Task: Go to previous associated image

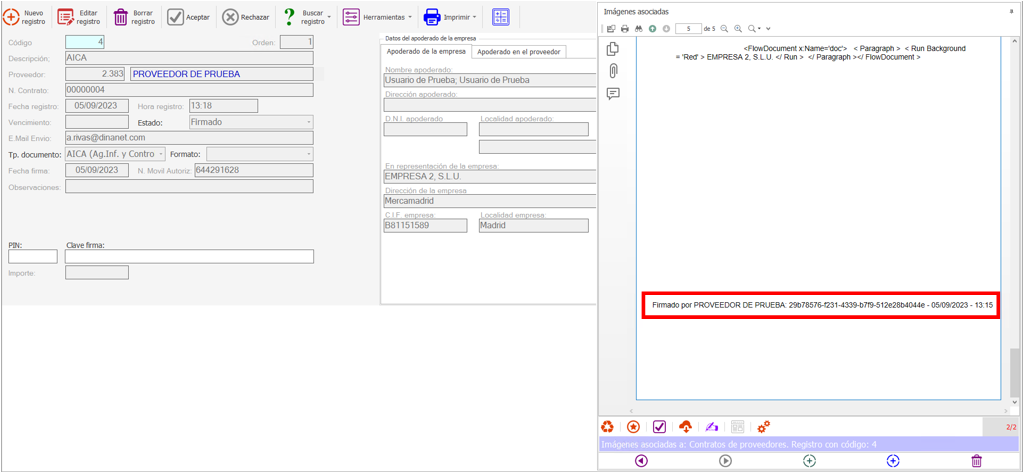Action: [x=641, y=461]
